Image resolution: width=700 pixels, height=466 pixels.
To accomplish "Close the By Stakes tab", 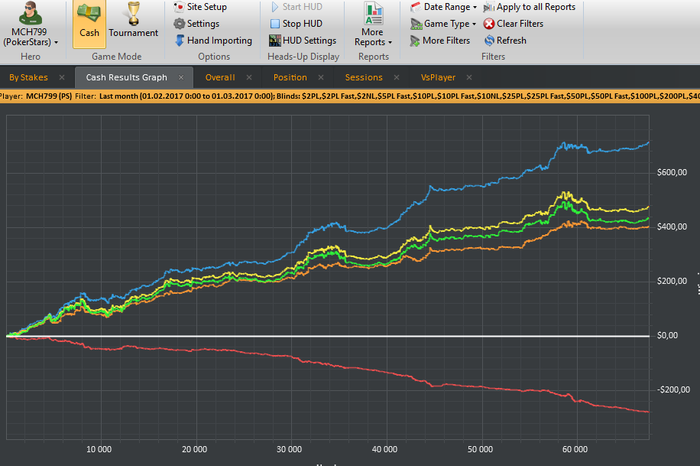I will 62,78.
